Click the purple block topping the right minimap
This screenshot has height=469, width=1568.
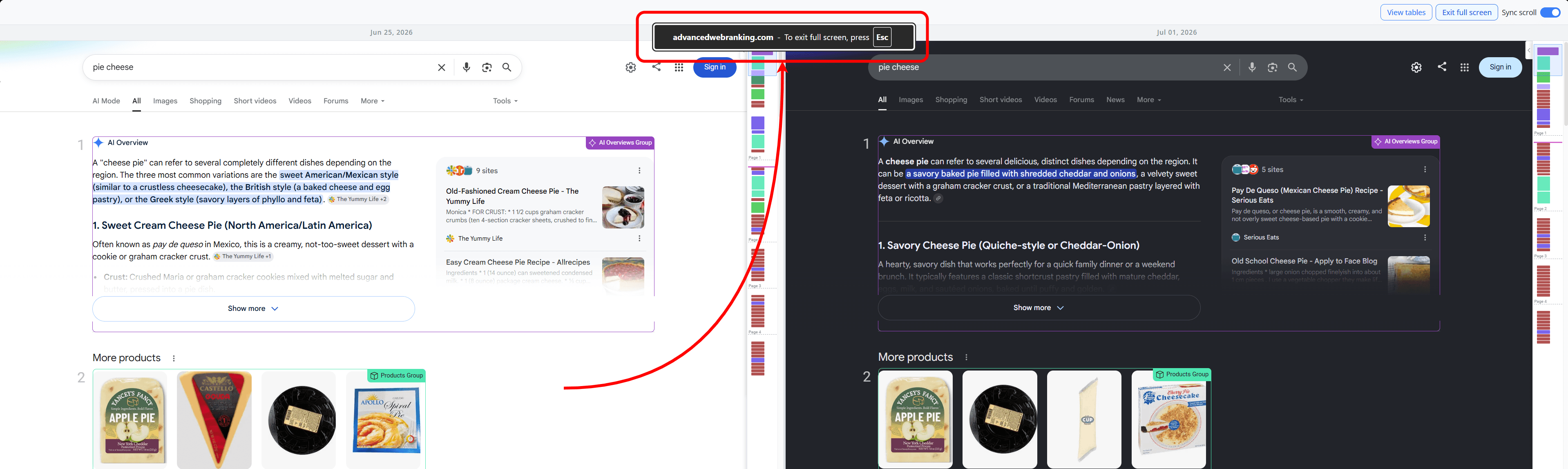pos(1548,51)
